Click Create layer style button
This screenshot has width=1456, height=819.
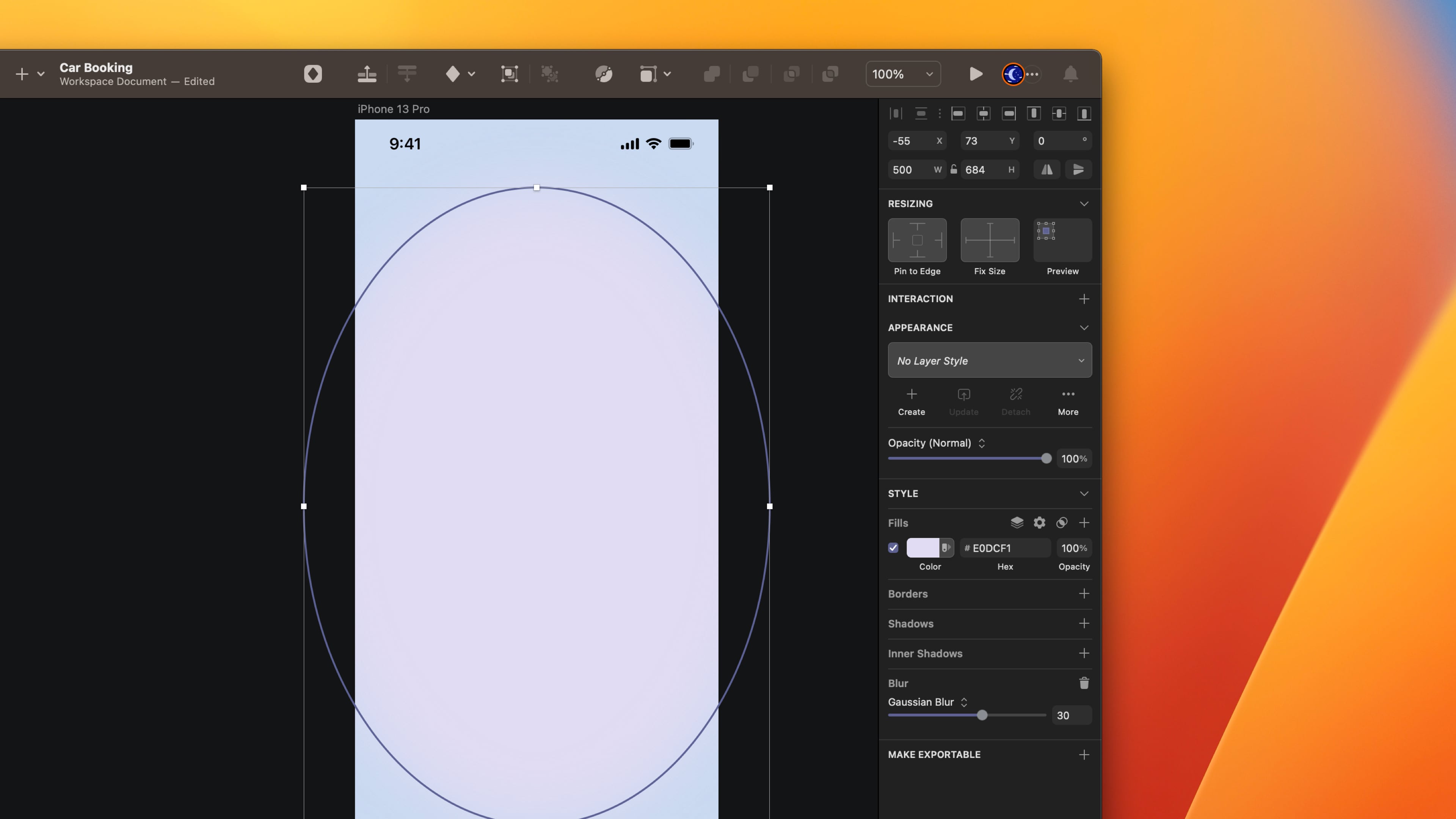pos(911,402)
